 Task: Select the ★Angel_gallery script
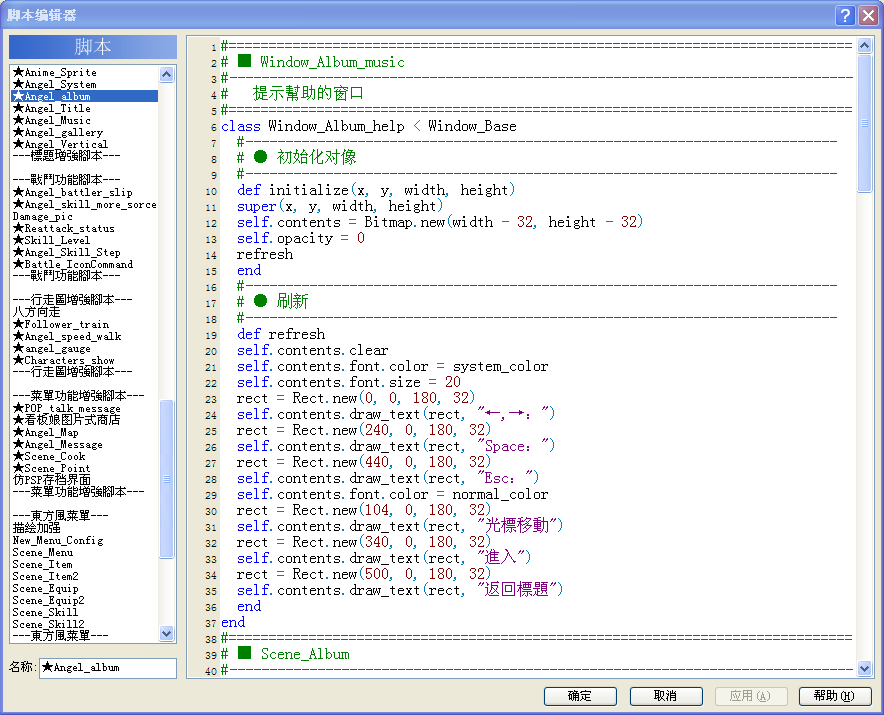(x=85, y=133)
